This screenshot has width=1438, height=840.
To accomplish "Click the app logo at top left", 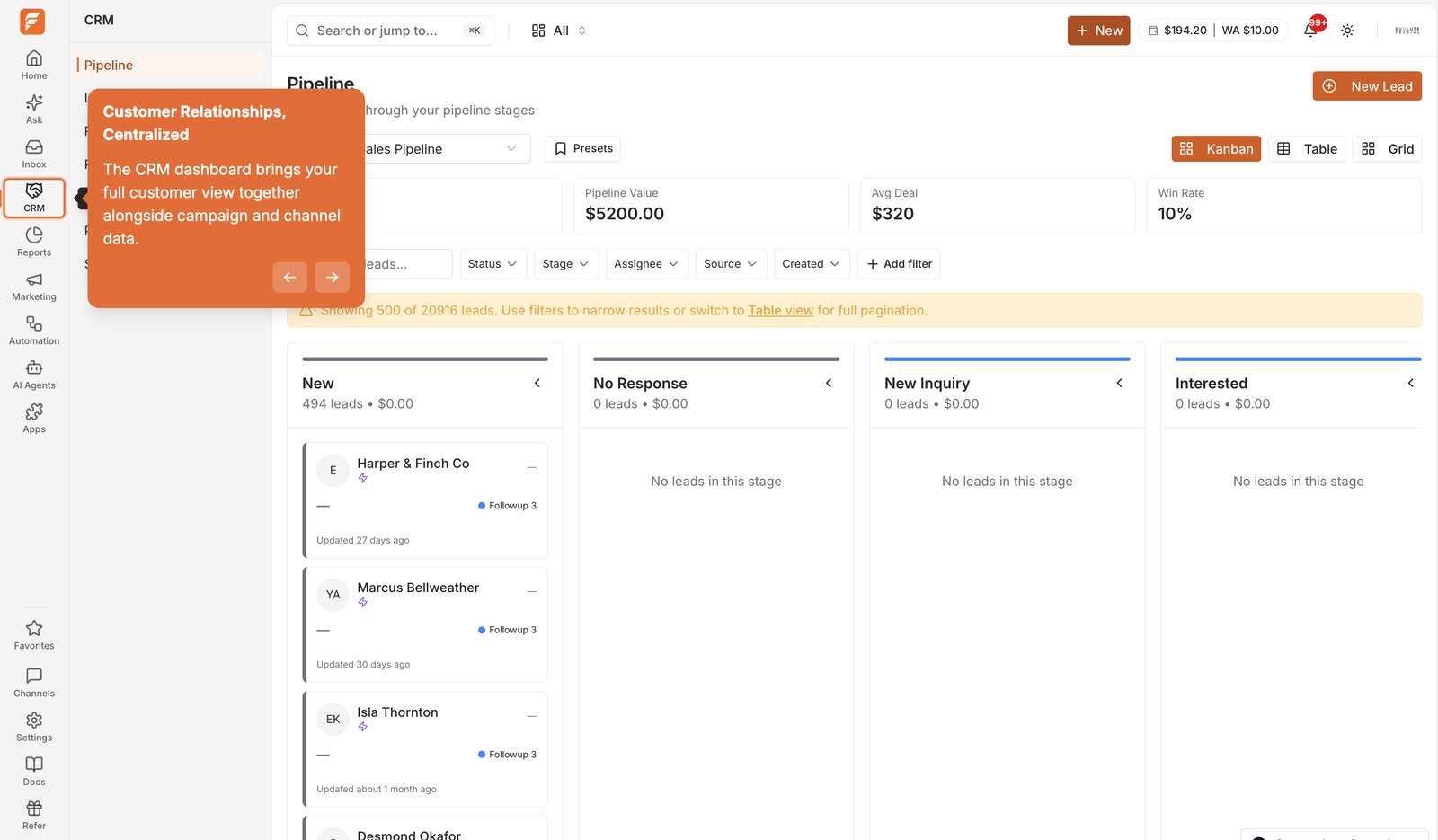I will (x=32, y=21).
